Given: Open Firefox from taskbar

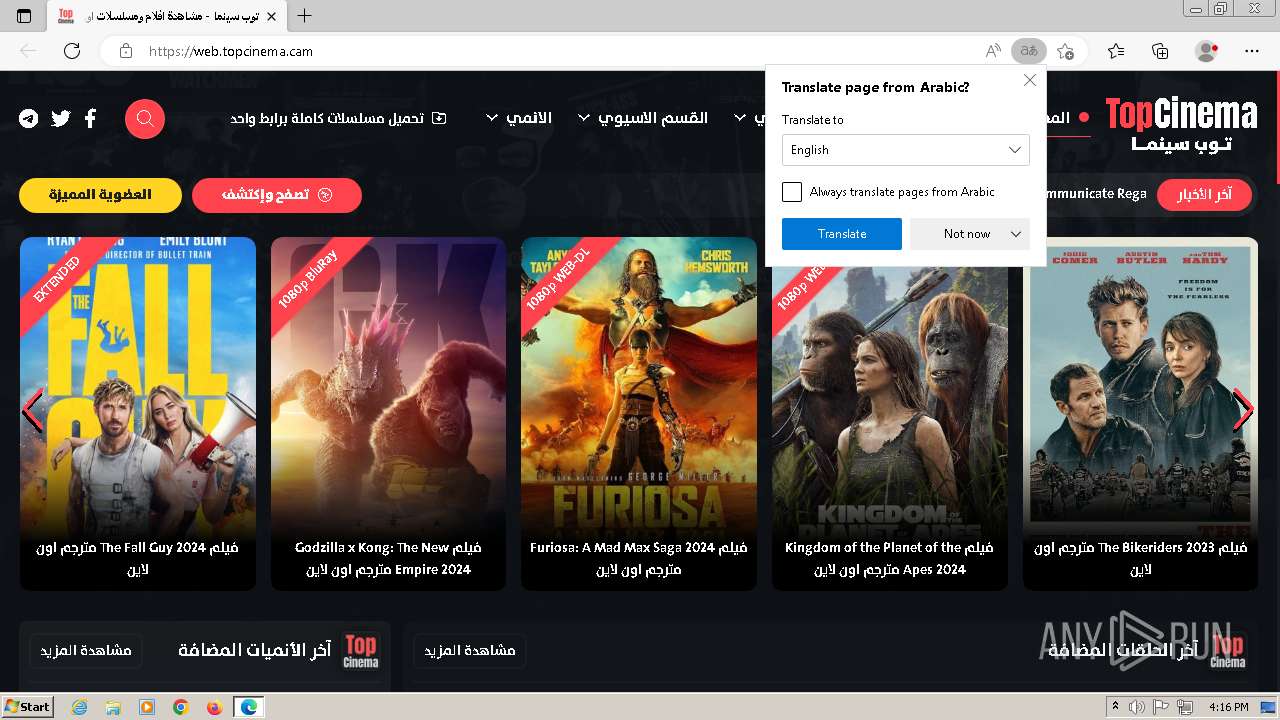Looking at the screenshot, I should (214, 707).
